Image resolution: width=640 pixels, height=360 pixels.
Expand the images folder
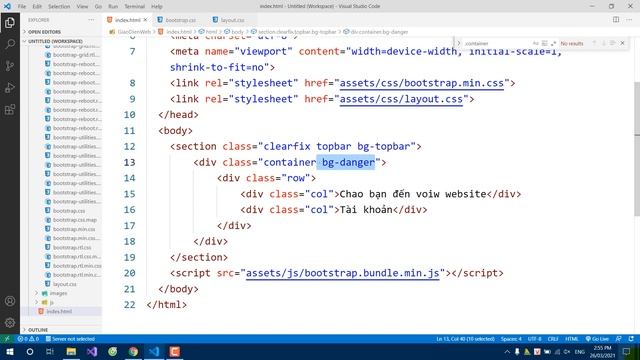(x=58, y=293)
